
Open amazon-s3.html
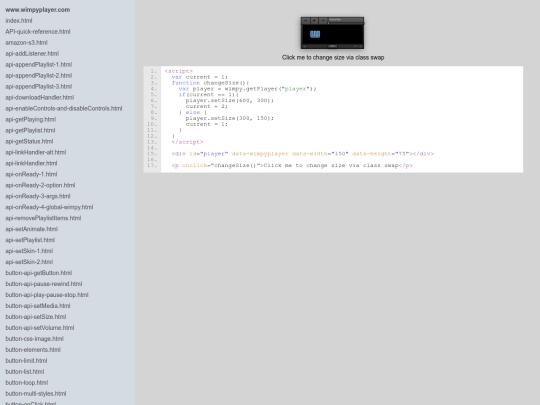click(26, 43)
